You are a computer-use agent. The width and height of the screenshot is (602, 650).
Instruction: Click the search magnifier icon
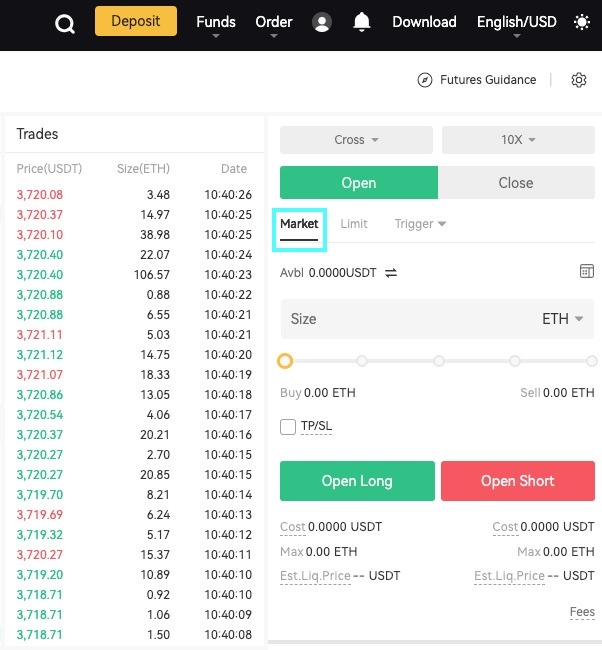pyautogui.click(x=65, y=24)
